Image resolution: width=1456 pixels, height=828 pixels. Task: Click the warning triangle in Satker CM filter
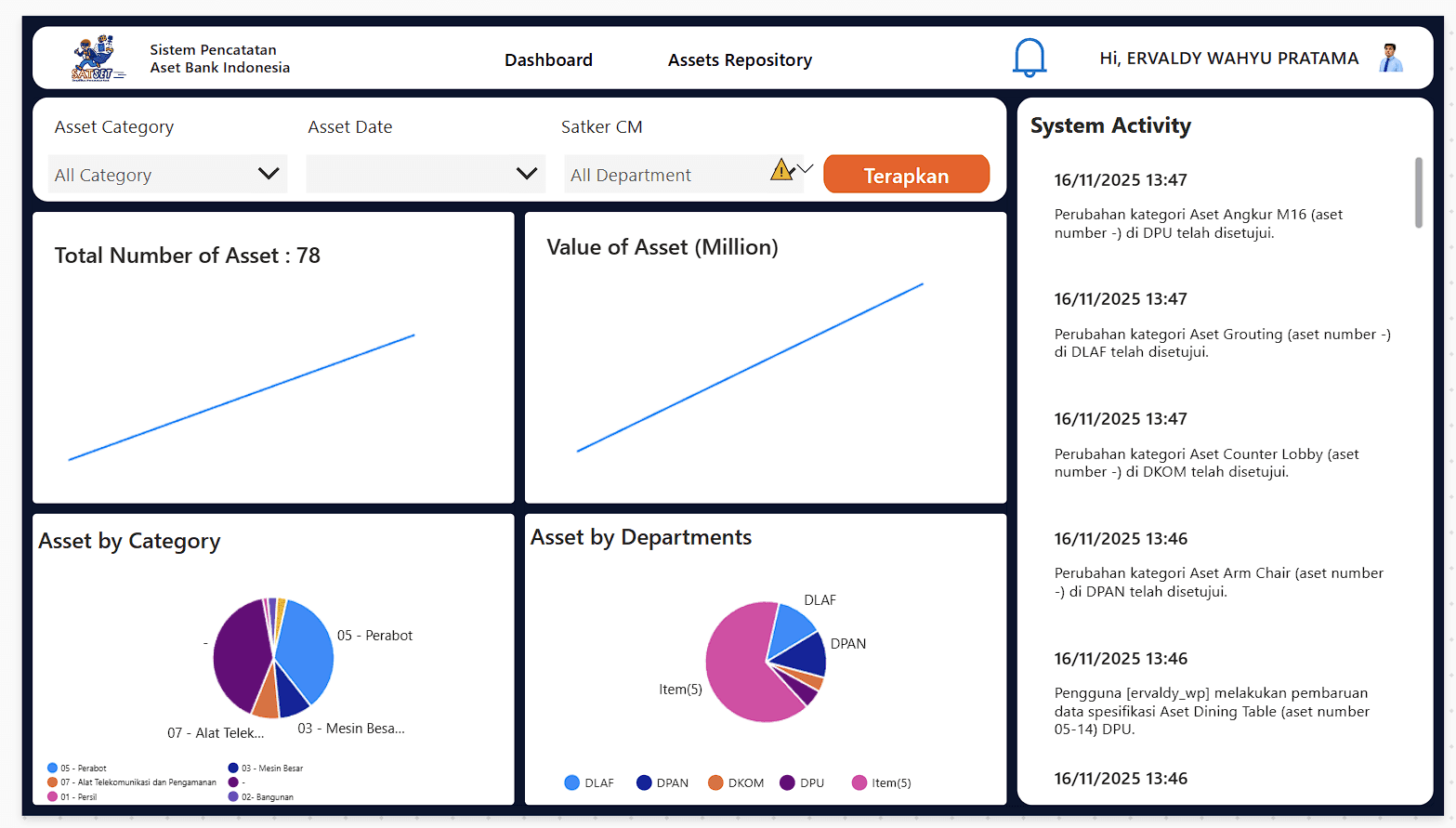click(x=781, y=168)
